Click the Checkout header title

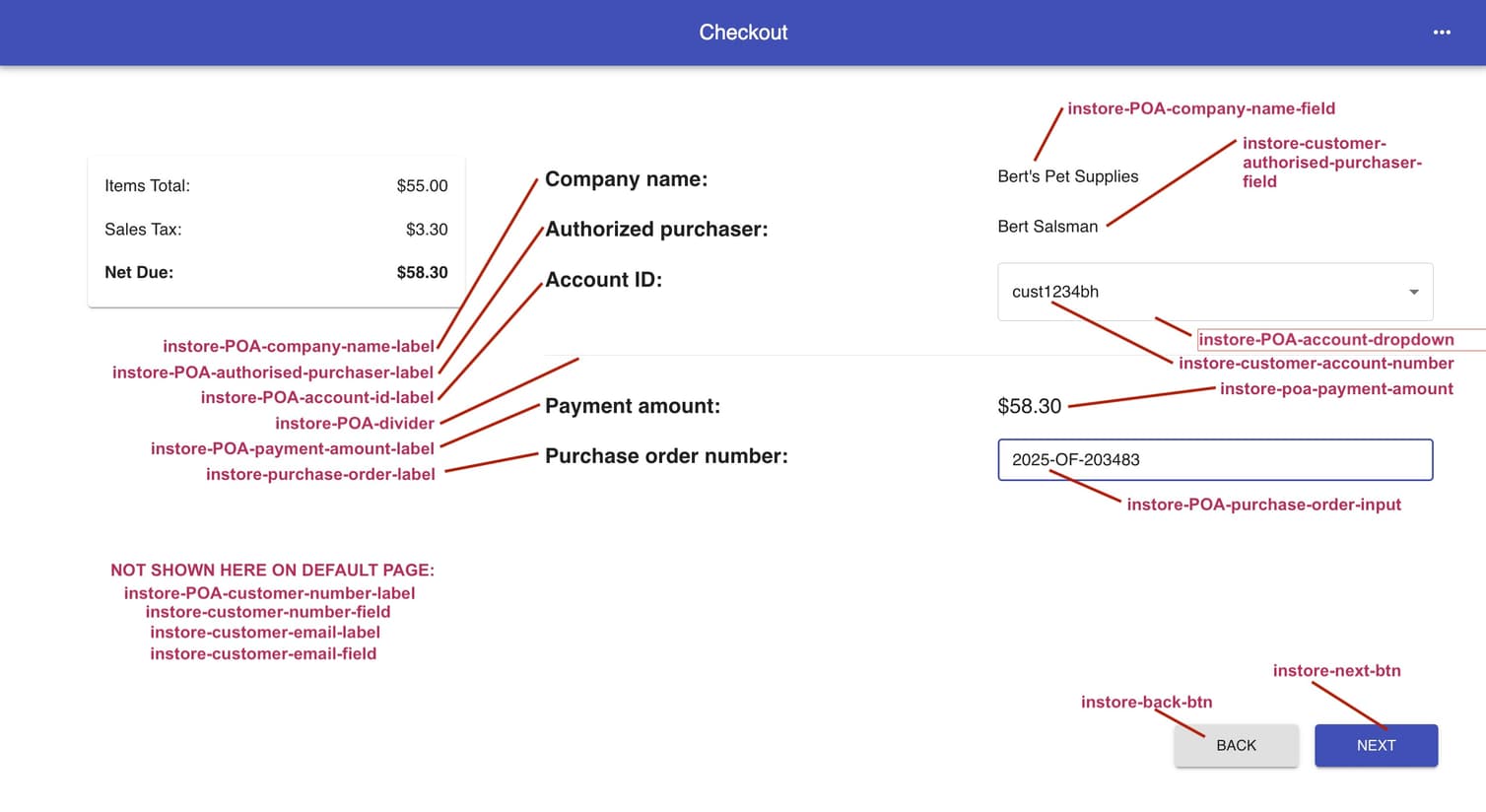(x=743, y=33)
